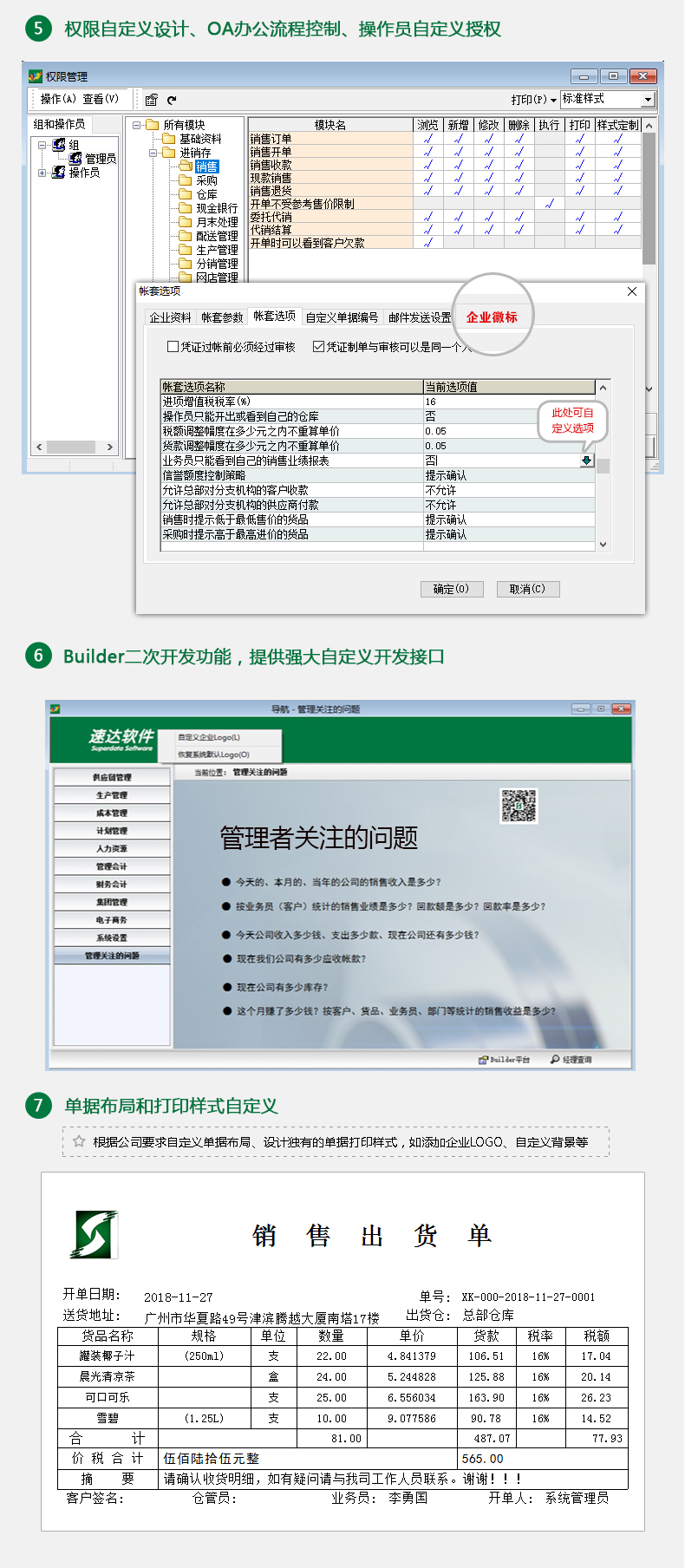The height and width of the screenshot is (1568, 685).
Task: Expand the 操作员 tree node
Action: tap(42, 173)
